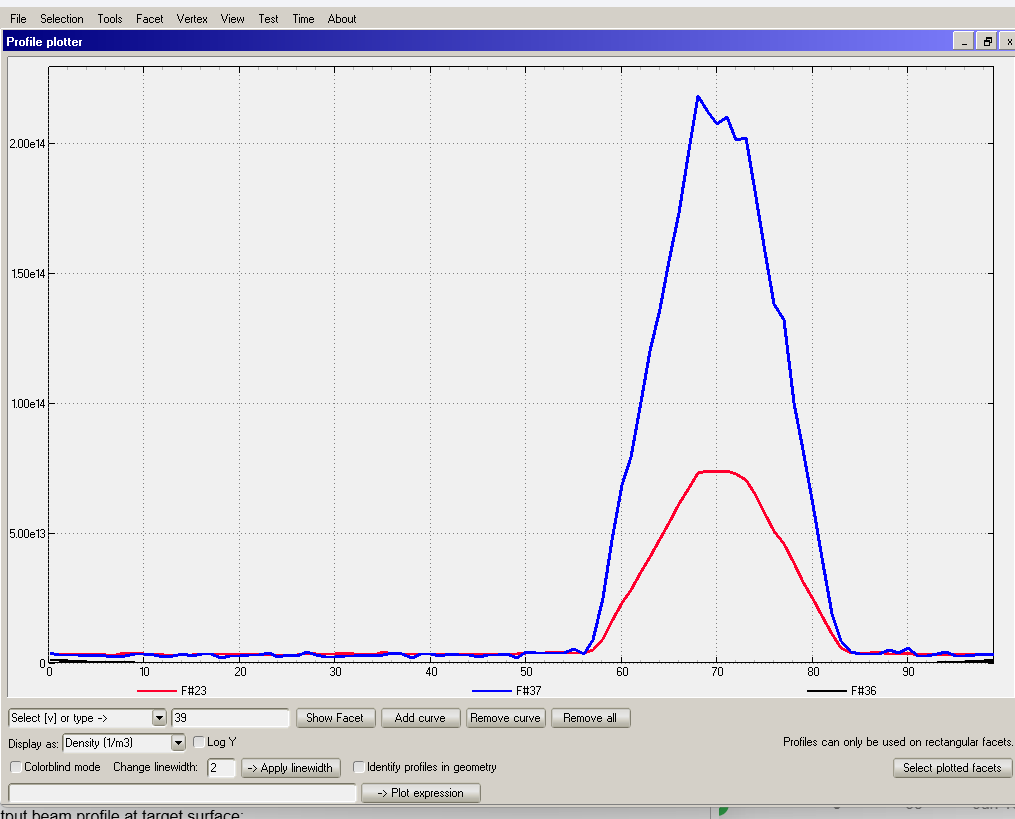Click the Select plotted facets button
1015x819 pixels.
click(952, 768)
